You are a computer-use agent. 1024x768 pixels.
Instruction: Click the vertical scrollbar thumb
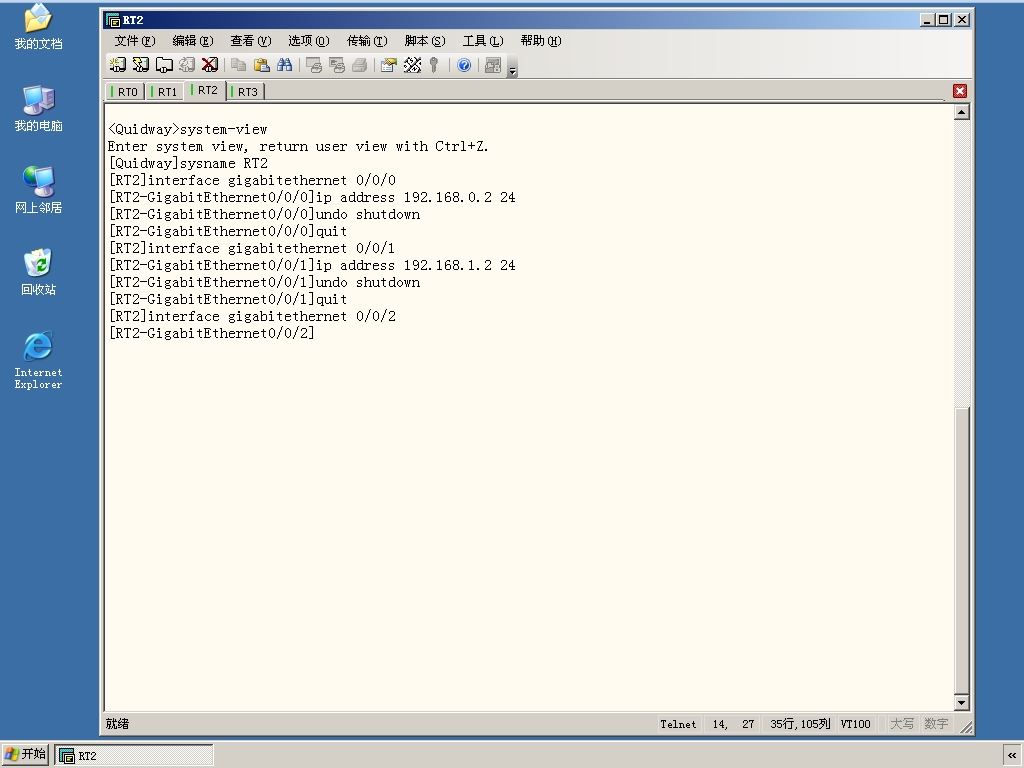click(961, 550)
